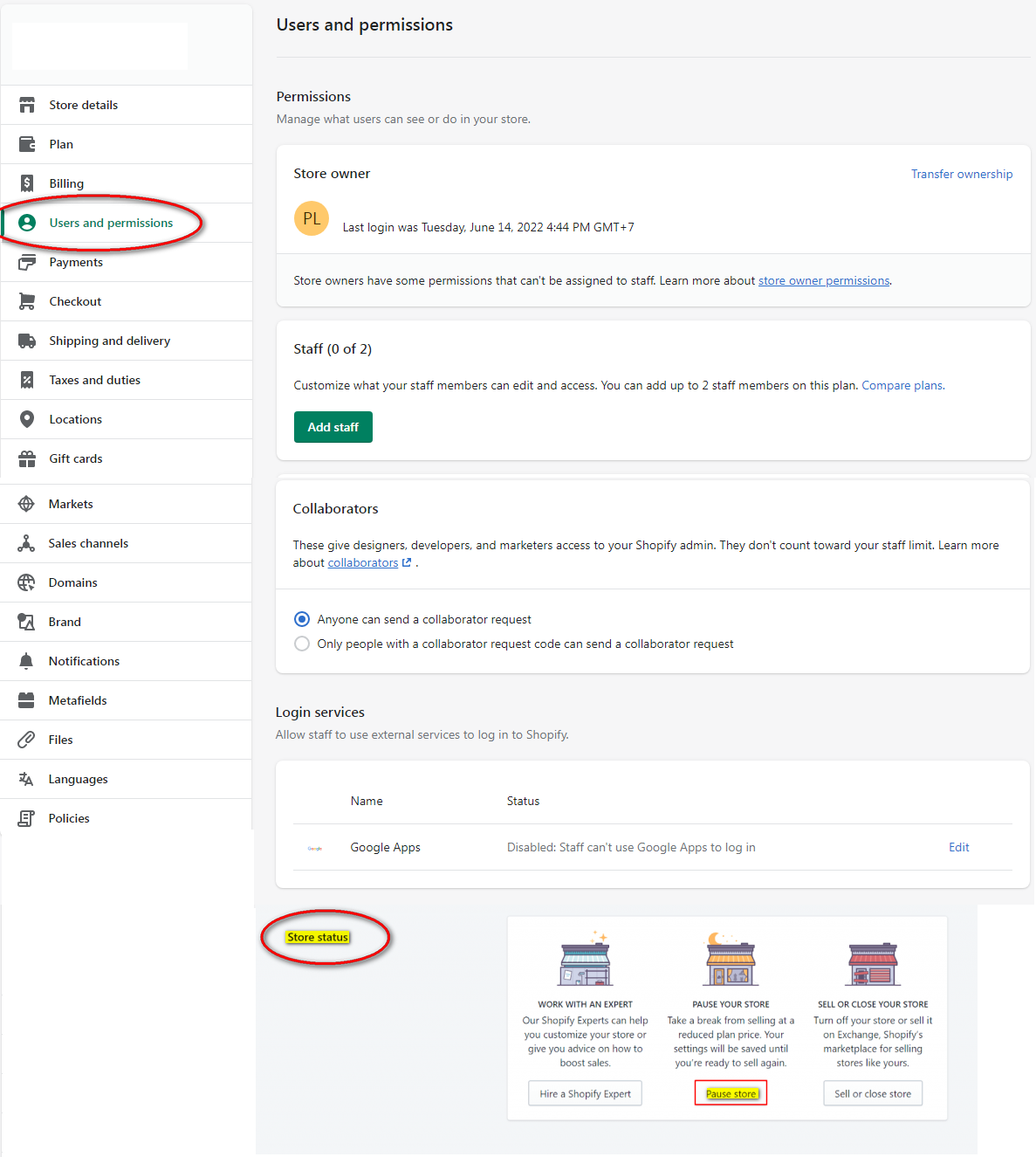This screenshot has height=1157, width=1036.
Task: Click the Add staff button
Action: [x=333, y=427]
